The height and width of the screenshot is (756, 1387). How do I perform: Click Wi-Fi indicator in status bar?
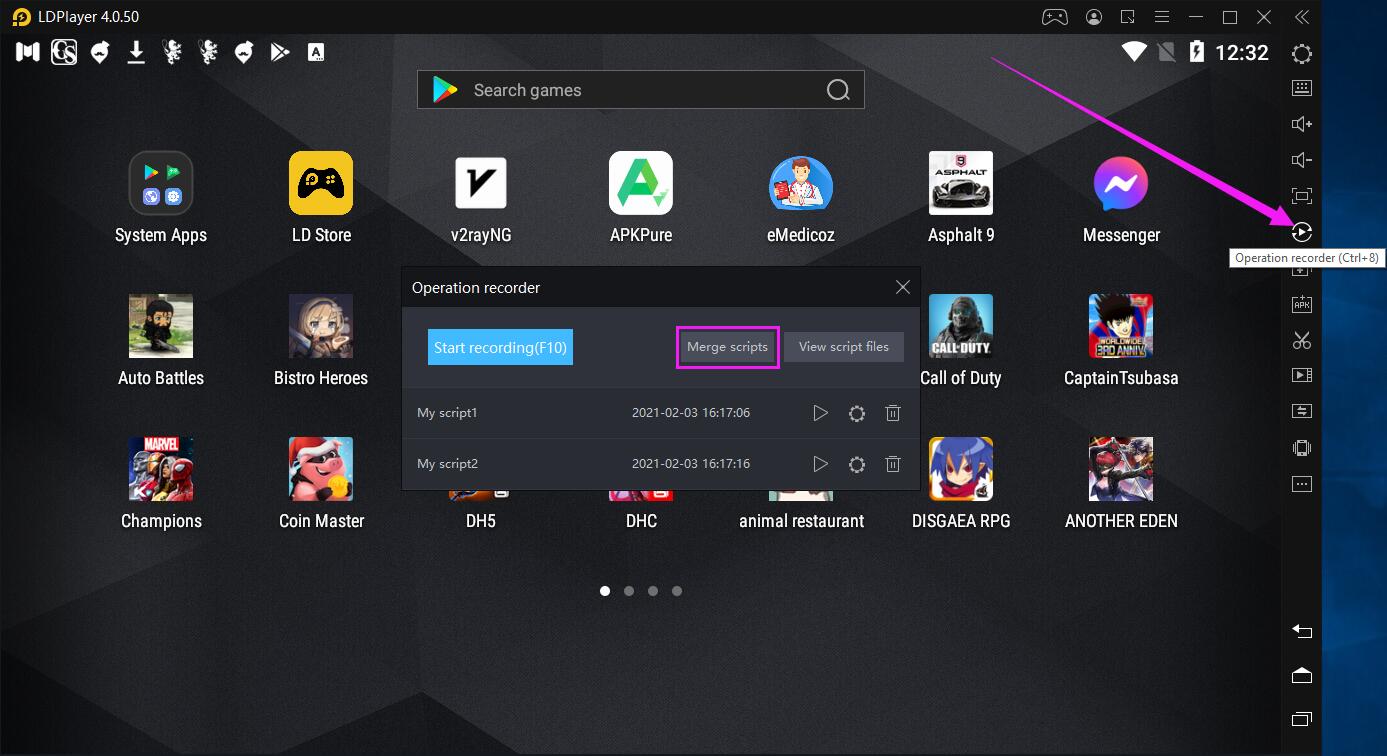(1134, 52)
